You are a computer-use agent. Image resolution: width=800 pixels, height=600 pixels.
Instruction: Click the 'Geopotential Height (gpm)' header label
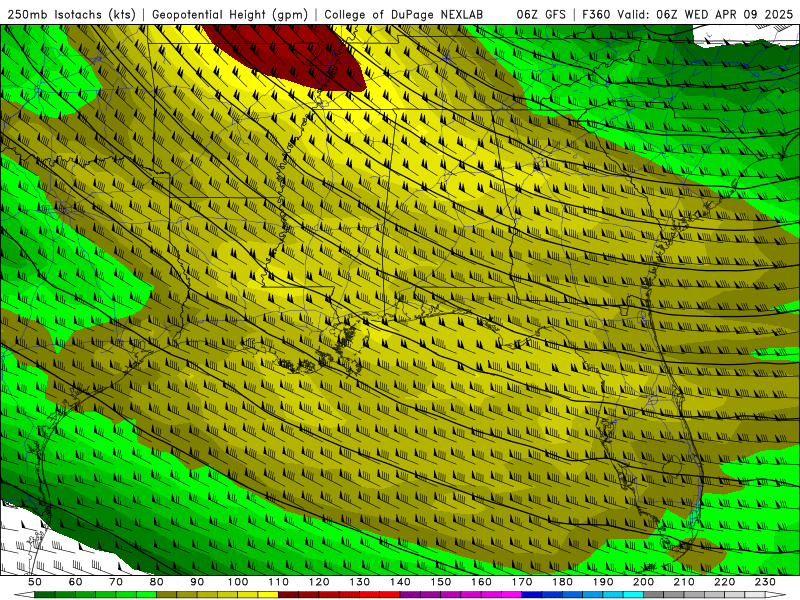pyautogui.click(x=230, y=15)
